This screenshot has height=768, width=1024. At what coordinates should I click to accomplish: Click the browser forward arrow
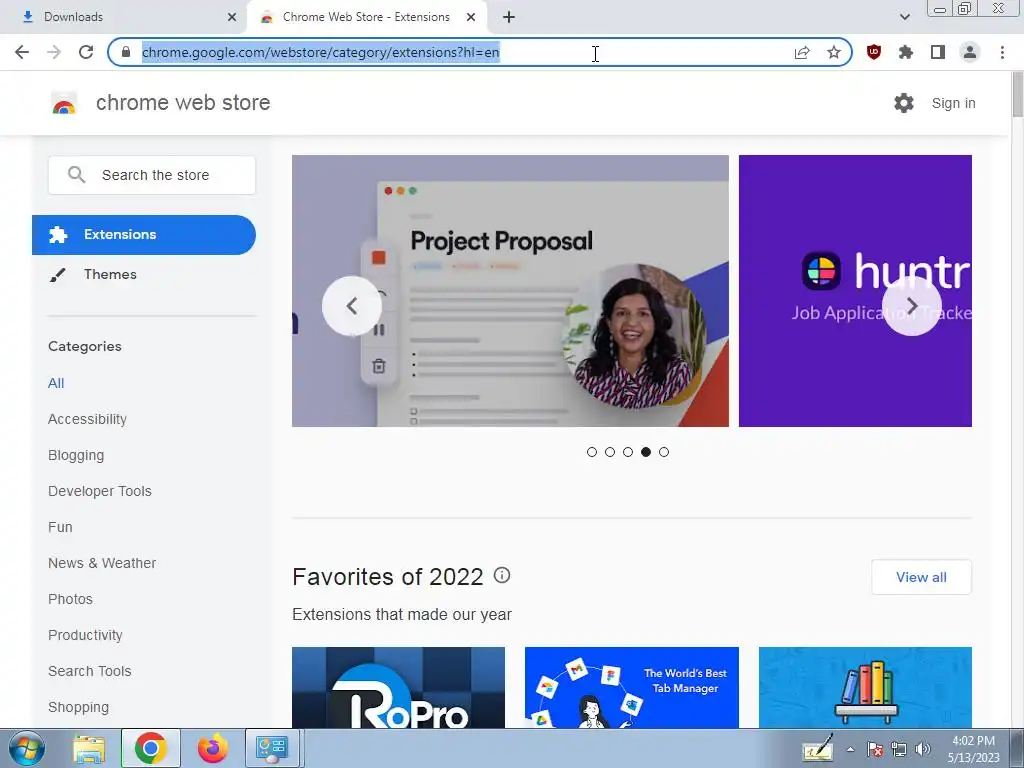coord(54,52)
